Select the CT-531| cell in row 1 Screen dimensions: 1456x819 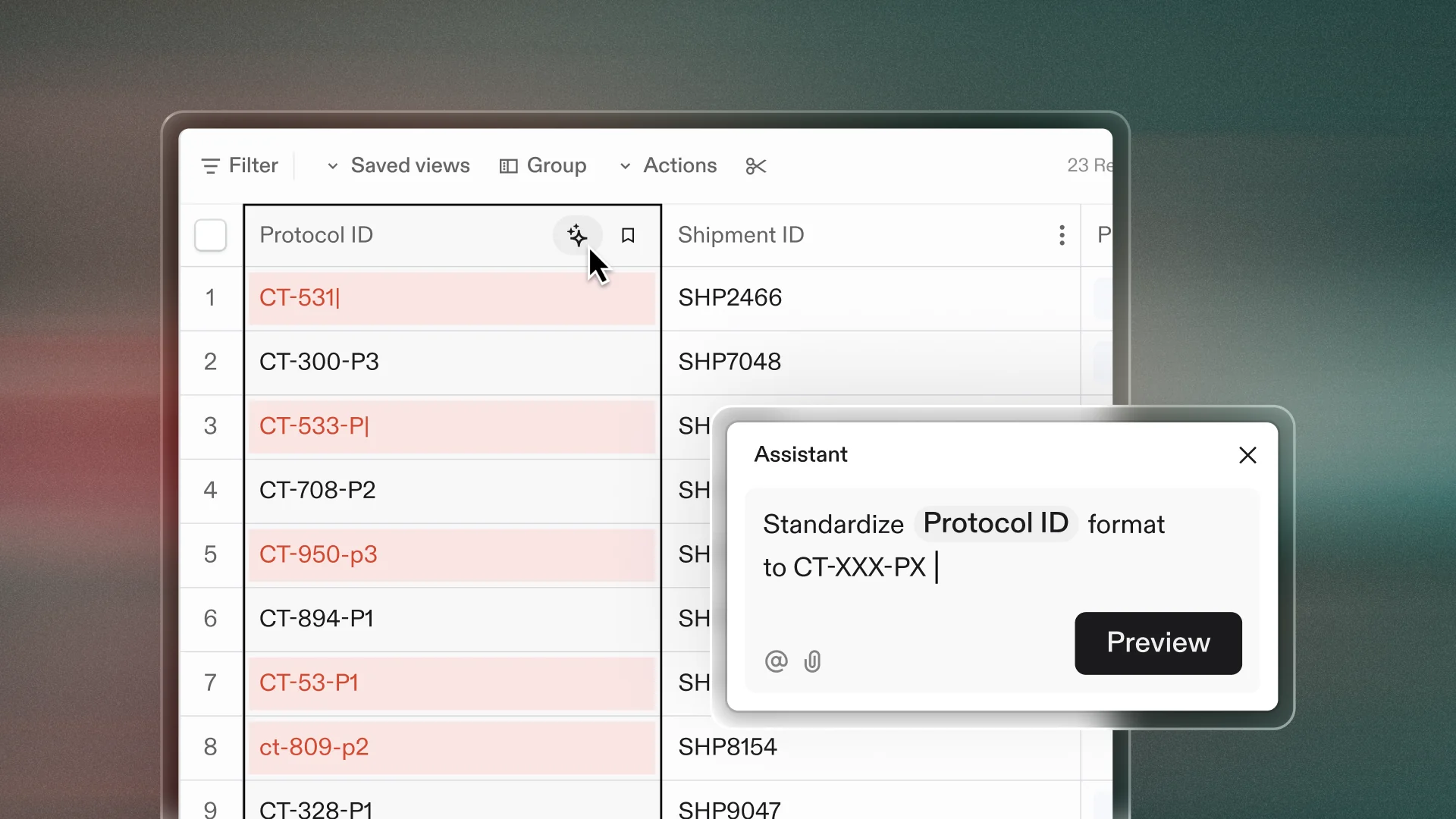click(x=452, y=298)
